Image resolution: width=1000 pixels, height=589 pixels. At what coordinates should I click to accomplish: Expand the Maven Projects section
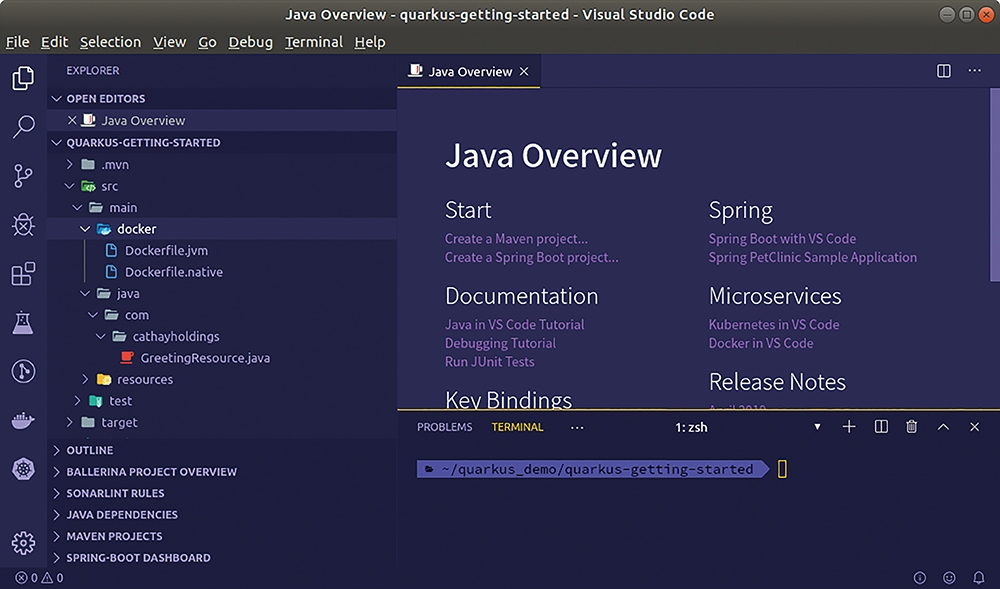pos(56,536)
